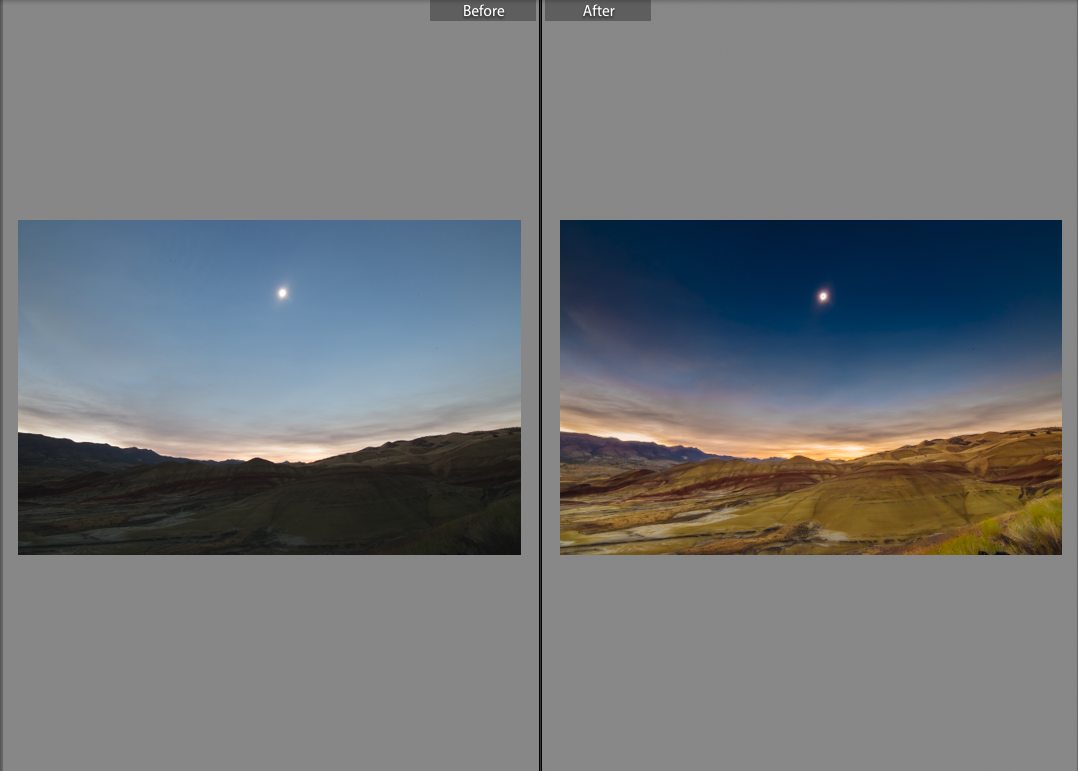This screenshot has height=771, width=1078.
Task: Click the After label tab
Action: pos(597,10)
